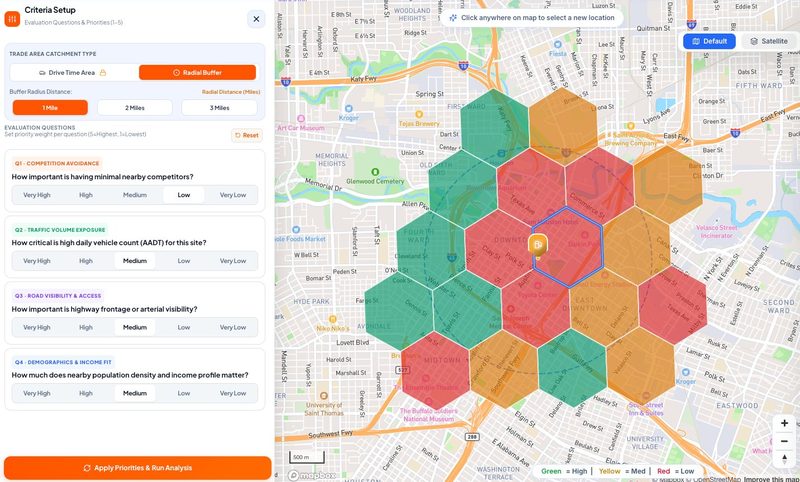Set competition avoidance to High
Screen dimensions: 800x482
[x=86, y=195]
